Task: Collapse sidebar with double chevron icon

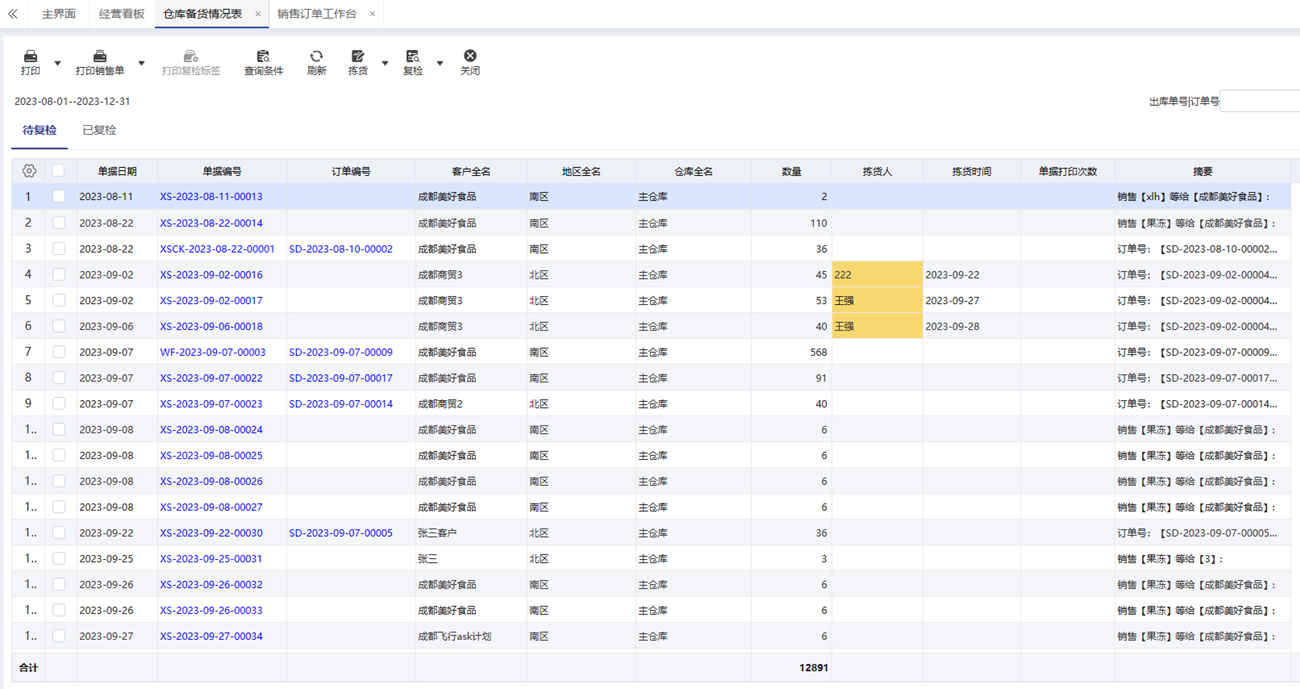Action: click(13, 14)
